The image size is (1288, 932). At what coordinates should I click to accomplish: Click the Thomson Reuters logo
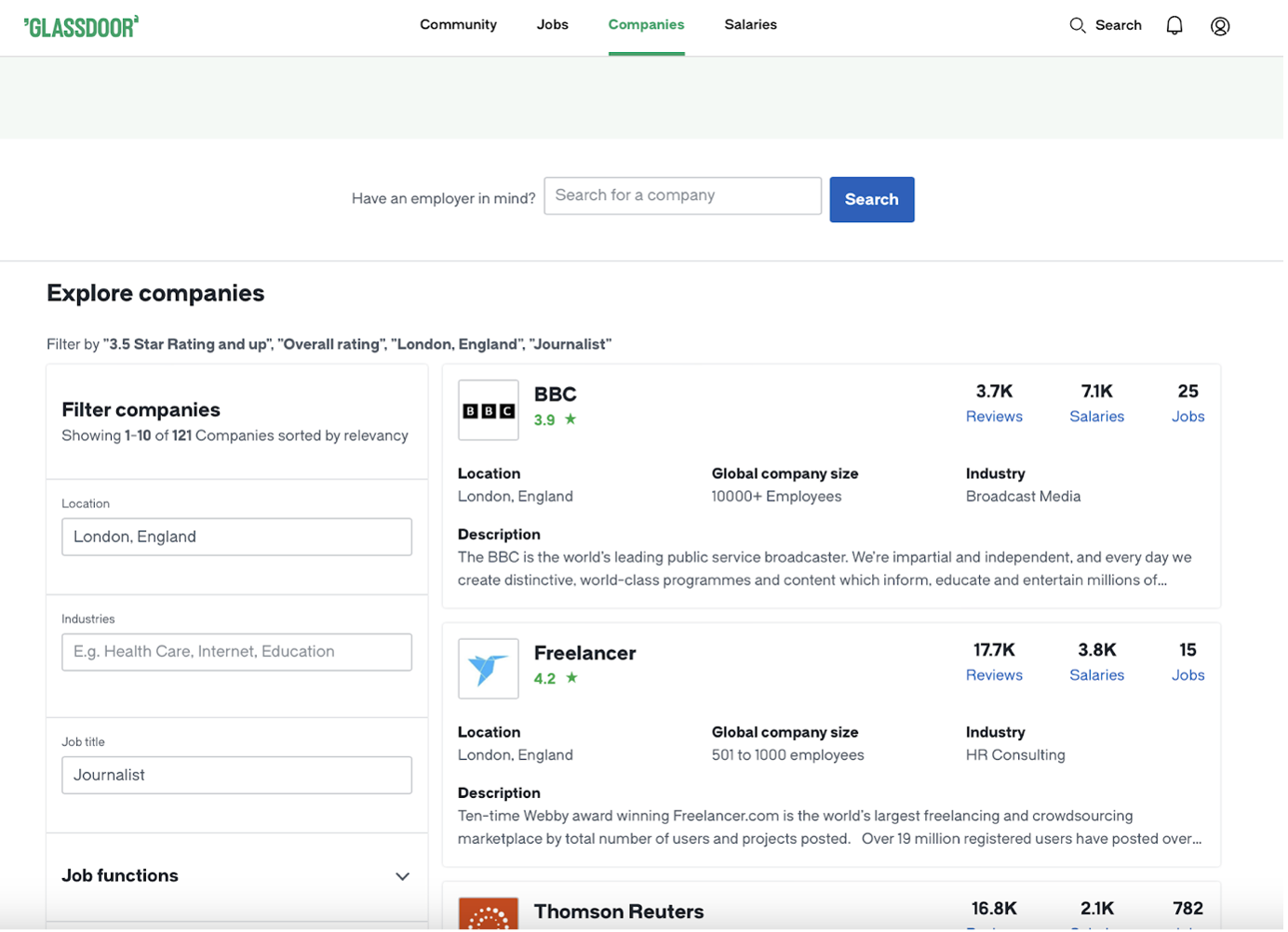[x=490, y=915]
